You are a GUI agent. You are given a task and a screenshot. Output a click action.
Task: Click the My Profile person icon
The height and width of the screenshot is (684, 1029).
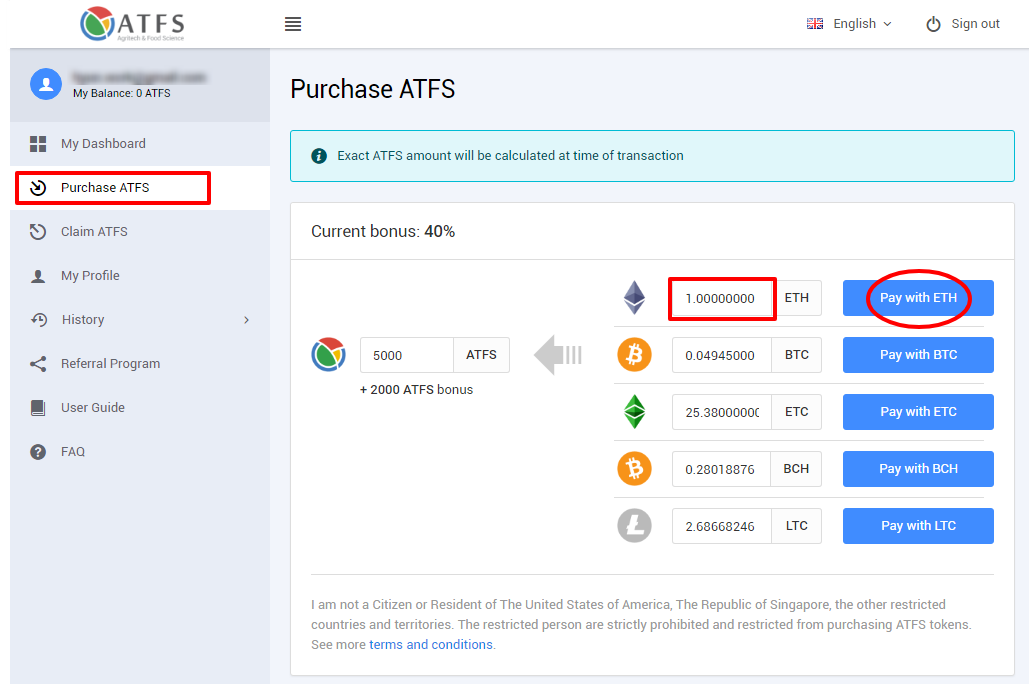pos(38,276)
